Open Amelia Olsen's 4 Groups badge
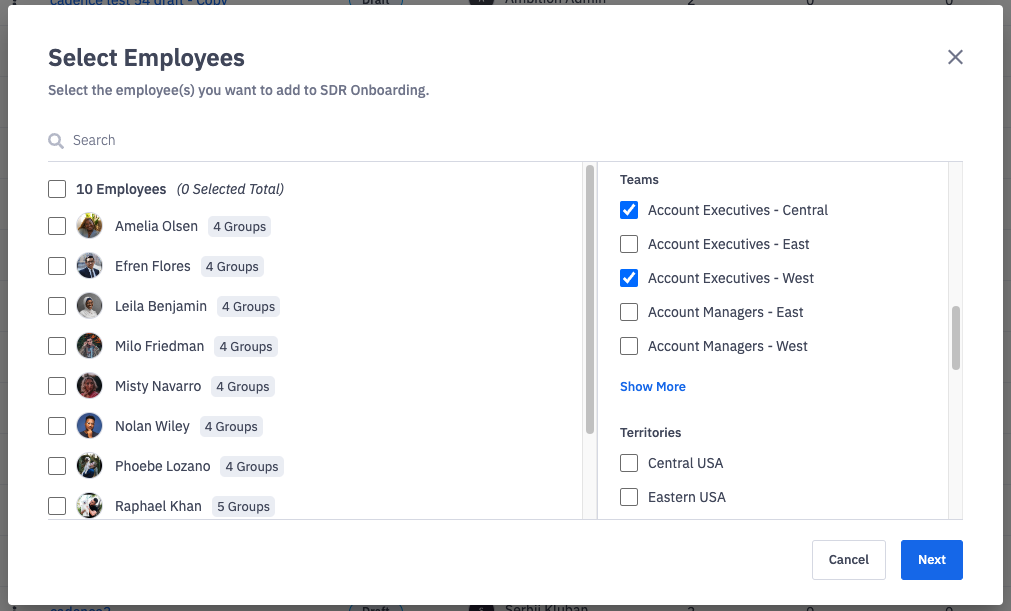The height and width of the screenshot is (611, 1011). click(x=239, y=226)
